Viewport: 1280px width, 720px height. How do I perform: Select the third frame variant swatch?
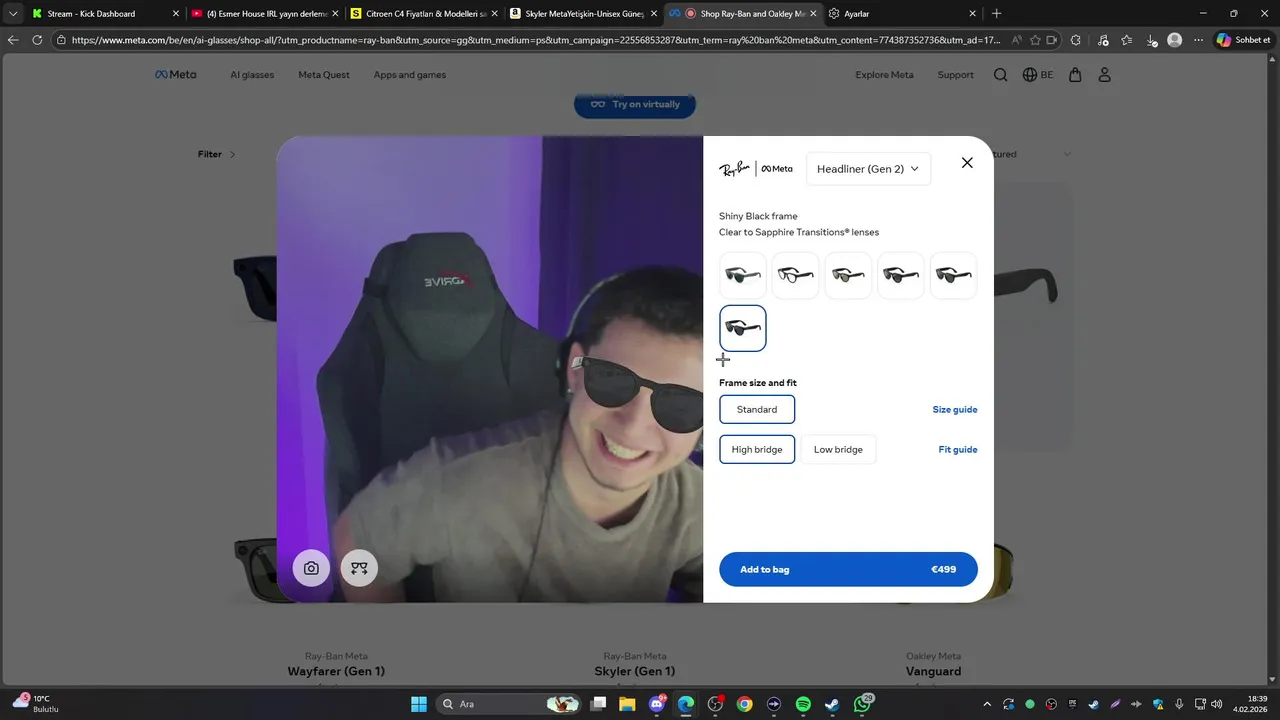tap(848, 275)
